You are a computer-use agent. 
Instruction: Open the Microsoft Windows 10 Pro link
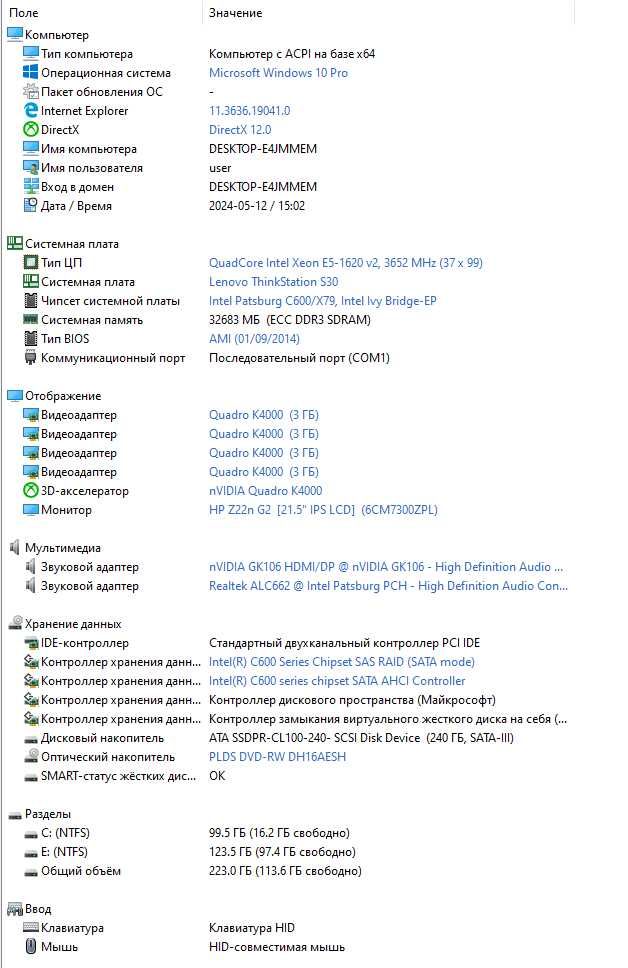tap(278, 73)
